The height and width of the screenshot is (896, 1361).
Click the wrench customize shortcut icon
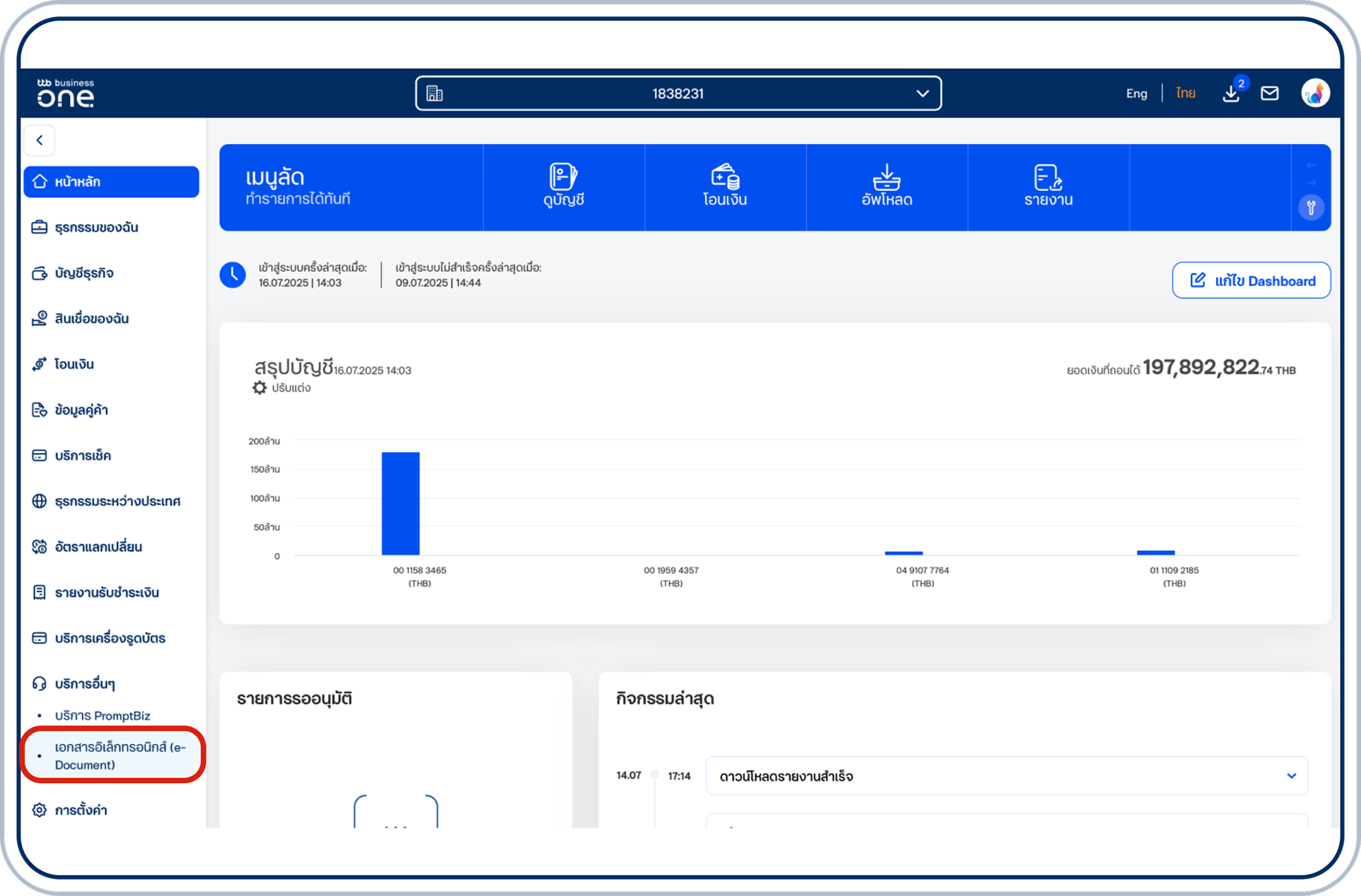(1311, 208)
